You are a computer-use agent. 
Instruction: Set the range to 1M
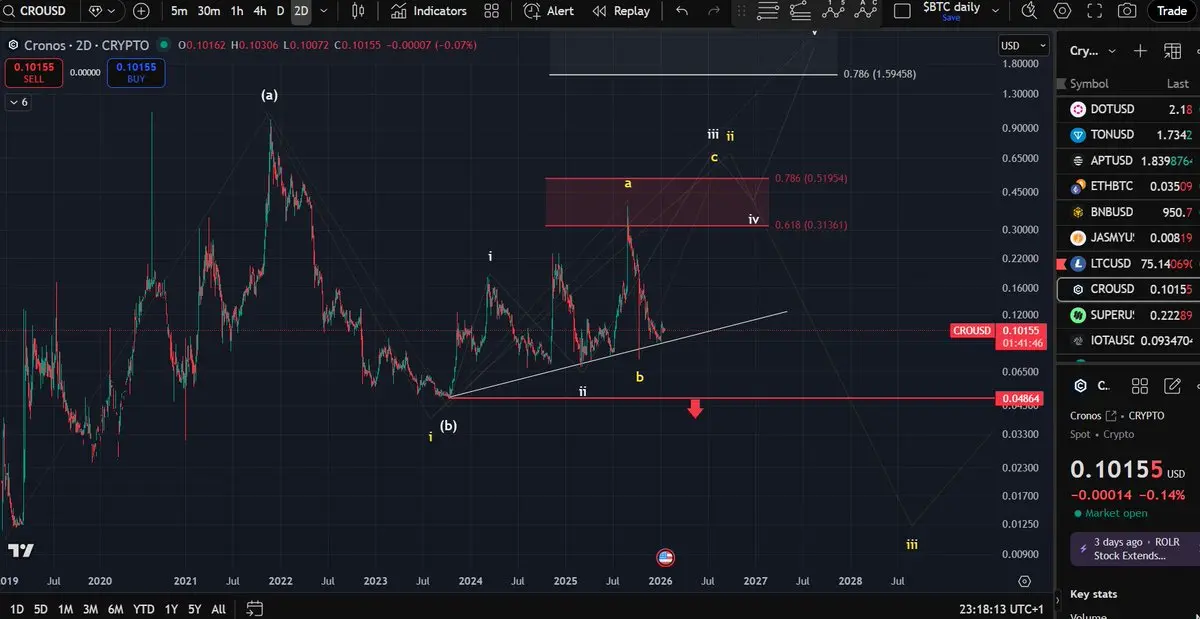pyautogui.click(x=65, y=609)
